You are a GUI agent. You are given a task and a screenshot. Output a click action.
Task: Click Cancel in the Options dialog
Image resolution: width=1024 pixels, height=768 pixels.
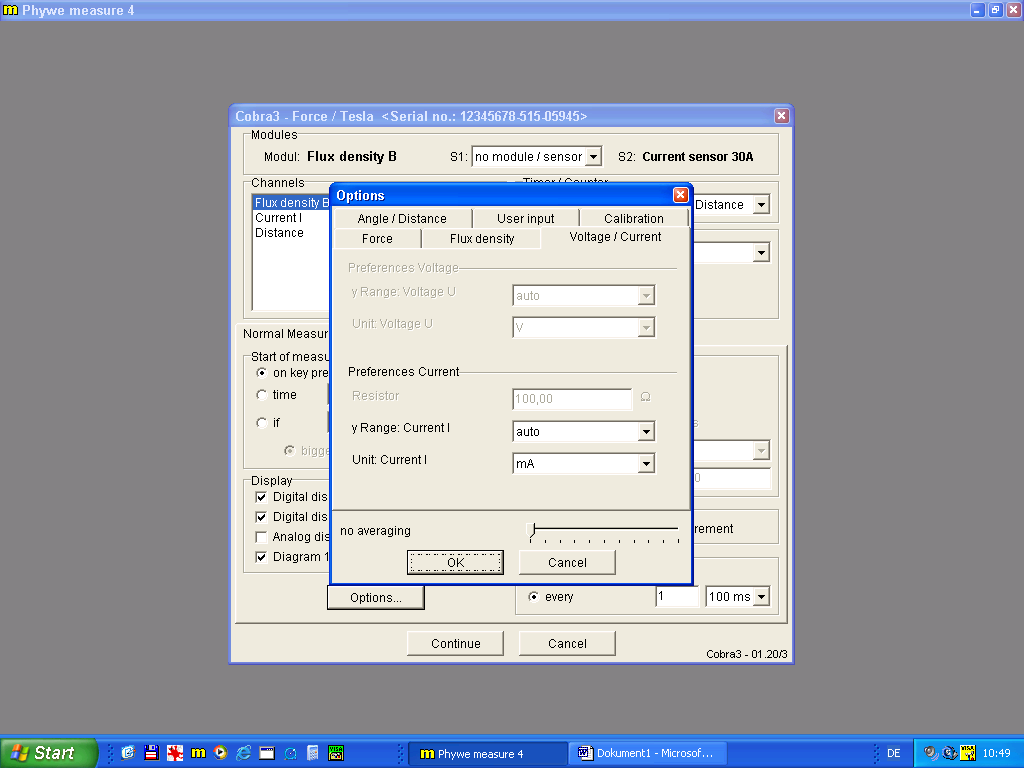(x=567, y=562)
